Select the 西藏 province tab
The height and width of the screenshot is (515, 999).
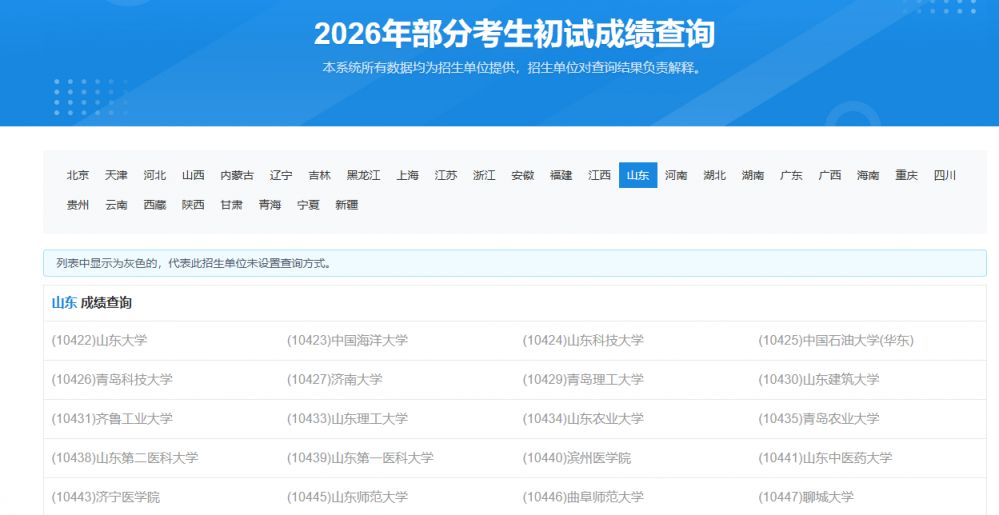point(154,205)
